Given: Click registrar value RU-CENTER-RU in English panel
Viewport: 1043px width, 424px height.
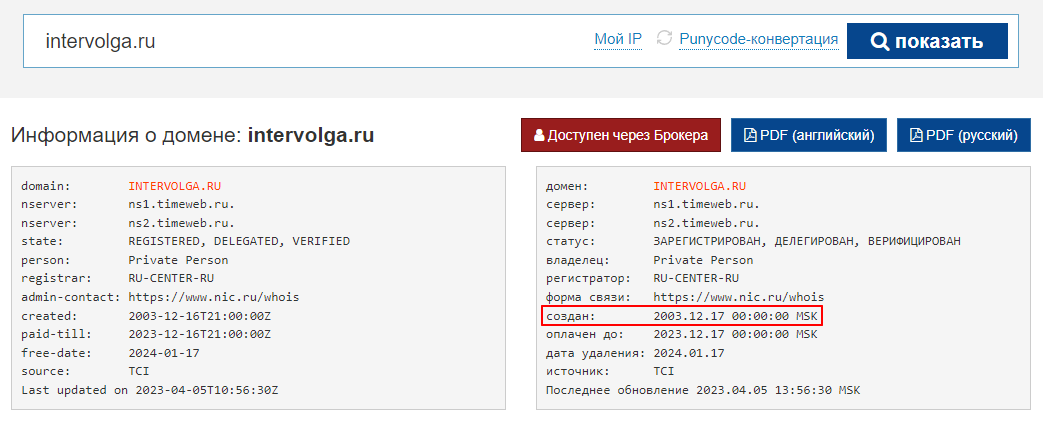Looking at the screenshot, I should click(171, 279).
